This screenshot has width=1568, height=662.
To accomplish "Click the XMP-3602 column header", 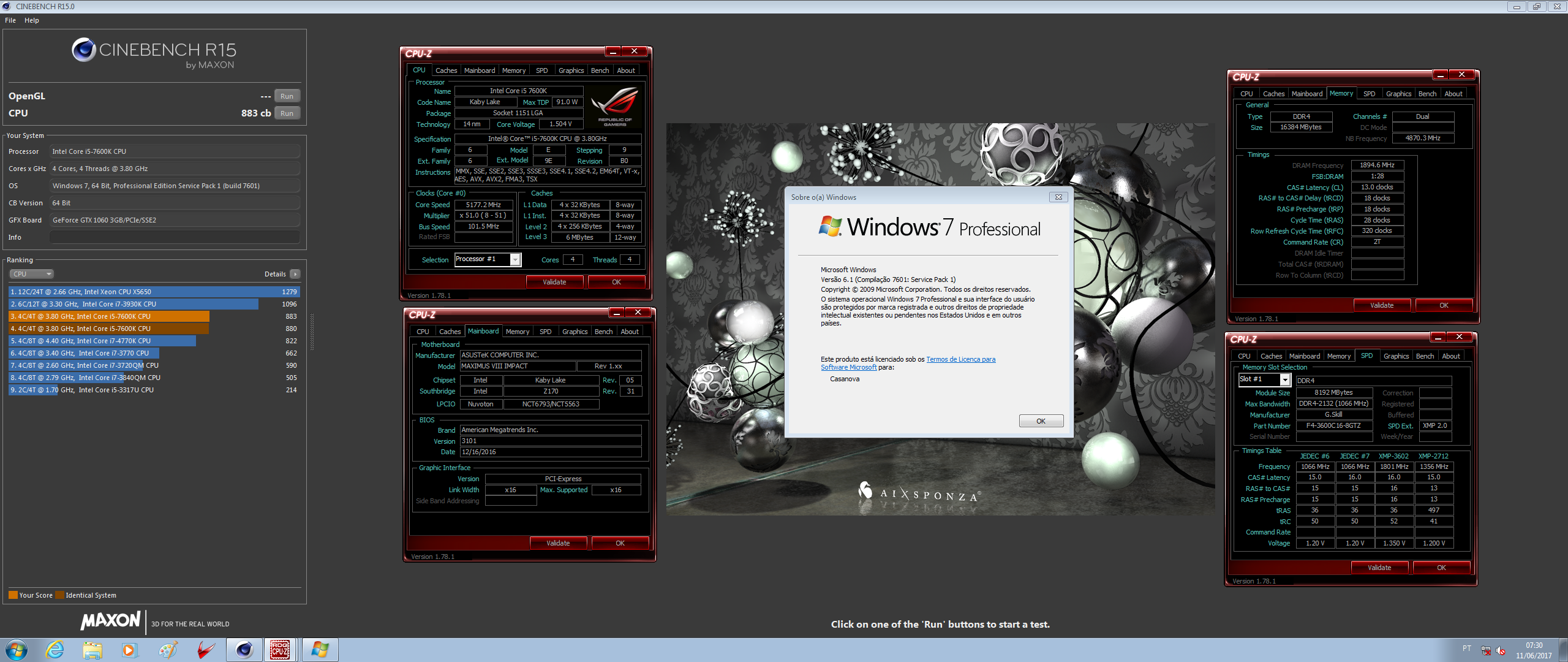I will click(x=1393, y=456).
